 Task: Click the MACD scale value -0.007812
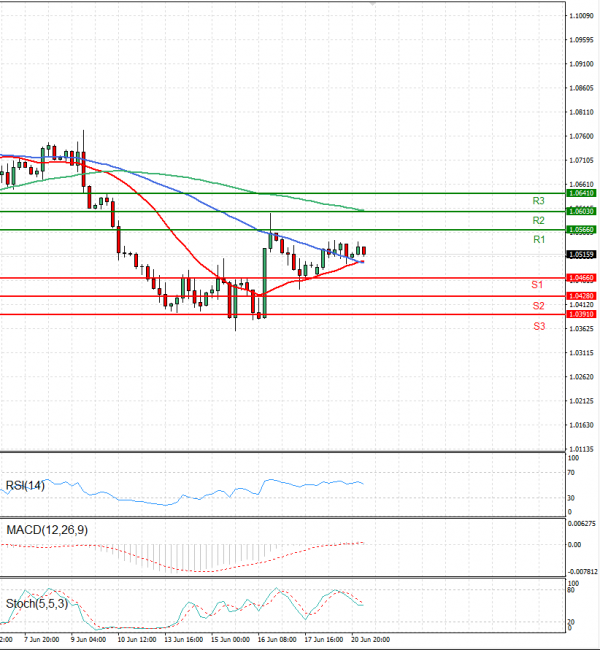583,572
